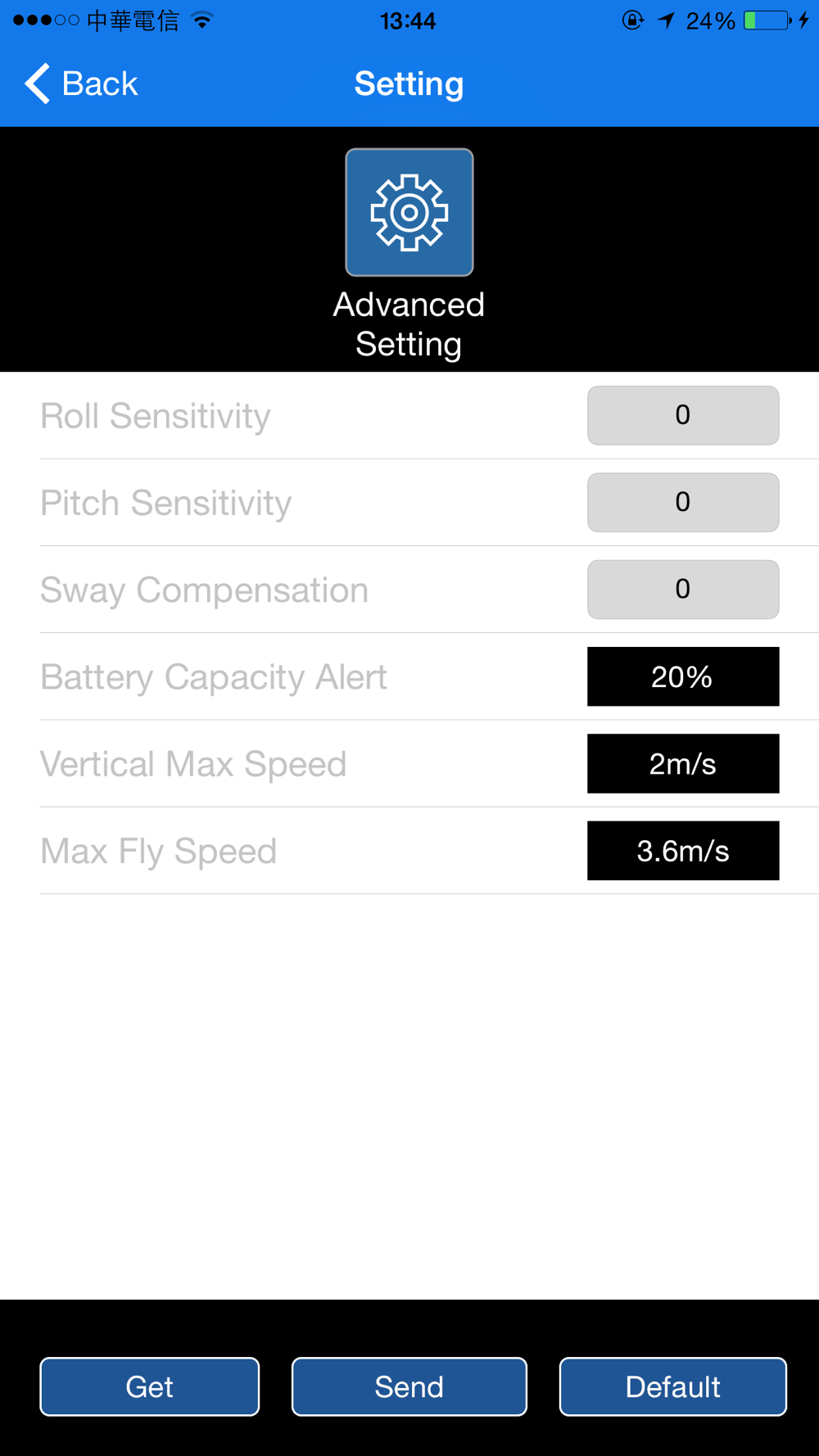Tap the 13:44 clock in status bar
This screenshot has width=819, height=1456.
407,20
